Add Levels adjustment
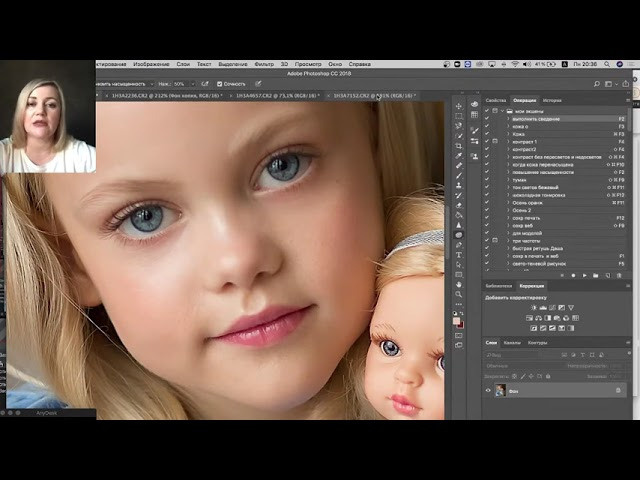 coord(543,308)
